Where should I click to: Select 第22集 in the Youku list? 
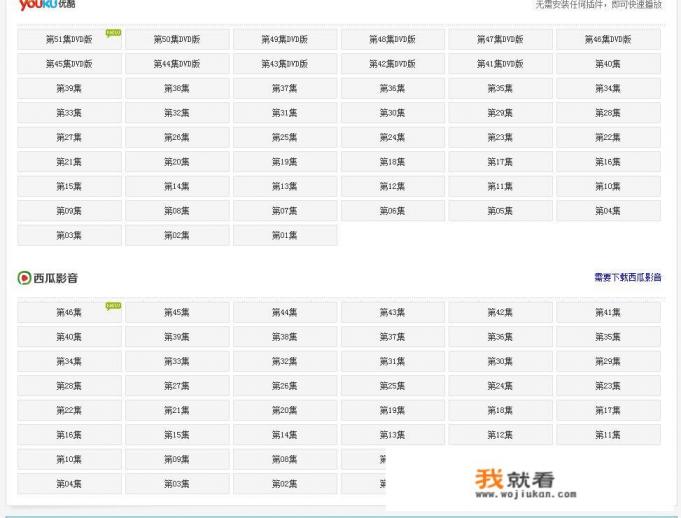point(608,138)
